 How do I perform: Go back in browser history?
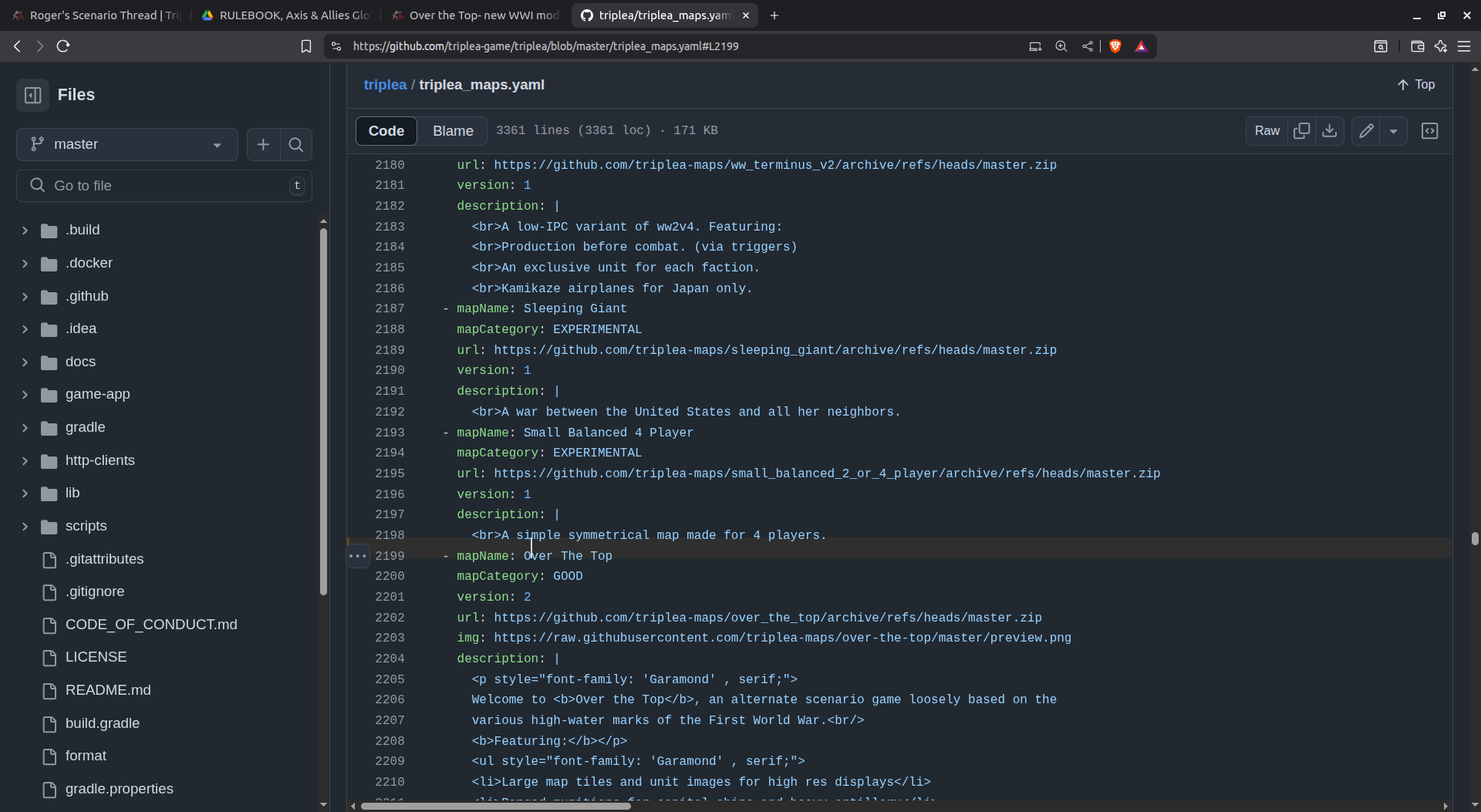pyautogui.click(x=17, y=46)
